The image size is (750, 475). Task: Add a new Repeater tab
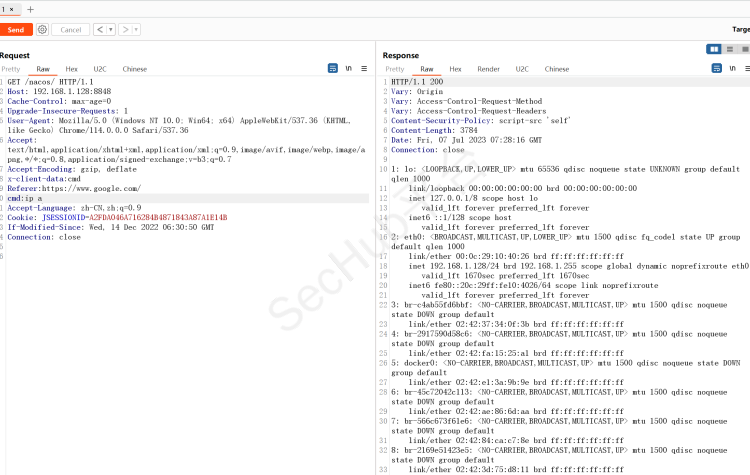tap(30, 9)
